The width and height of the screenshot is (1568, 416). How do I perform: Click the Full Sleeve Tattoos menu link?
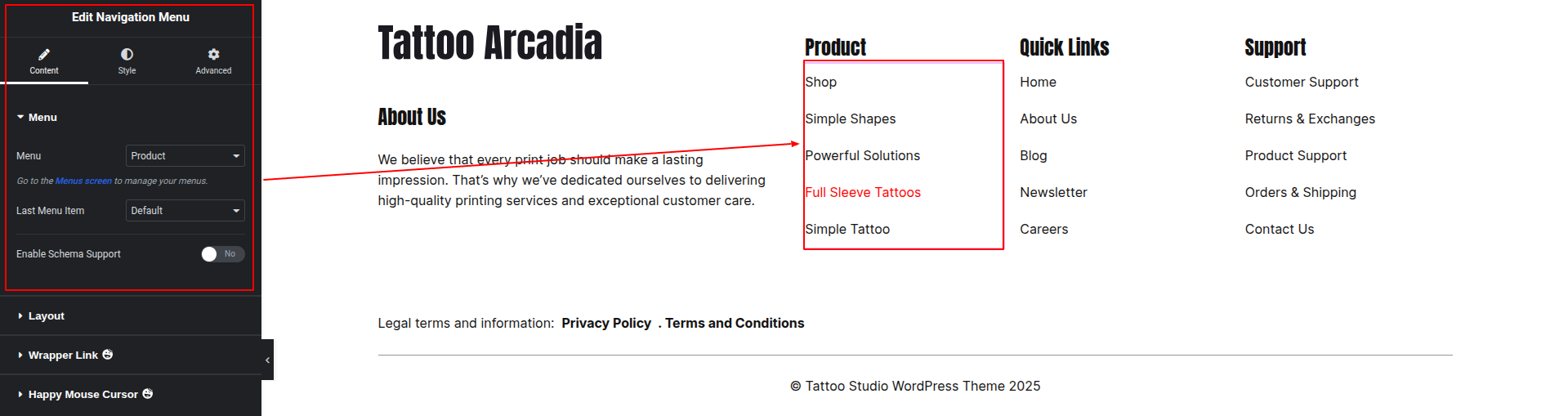pyautogui.click(x=862, y=193)
